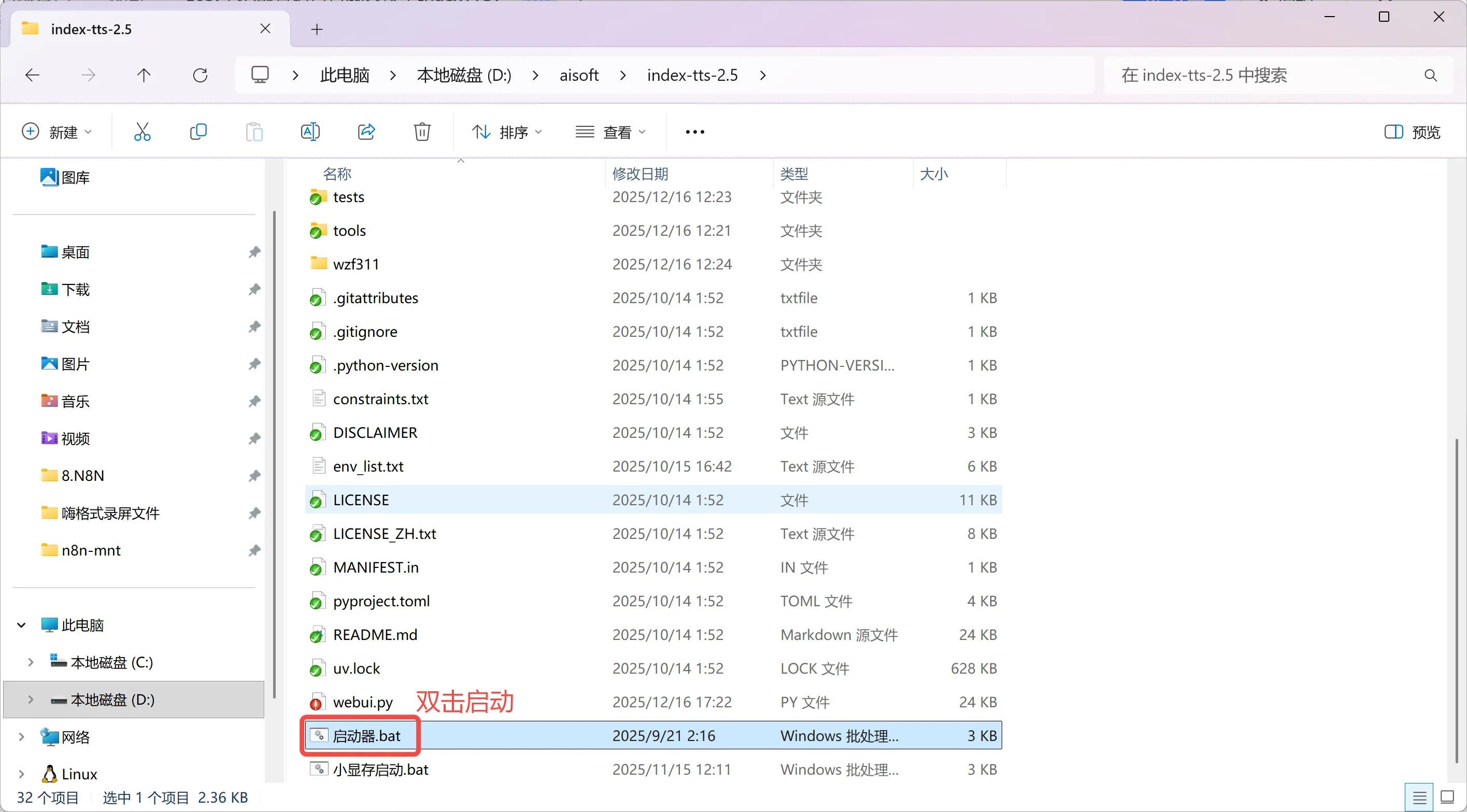Click the Copy icon in toolbar

click(197, 132)
